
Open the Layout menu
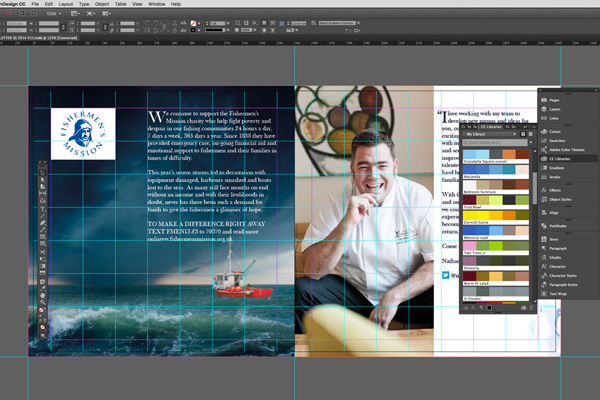click(x=65, y=4)
